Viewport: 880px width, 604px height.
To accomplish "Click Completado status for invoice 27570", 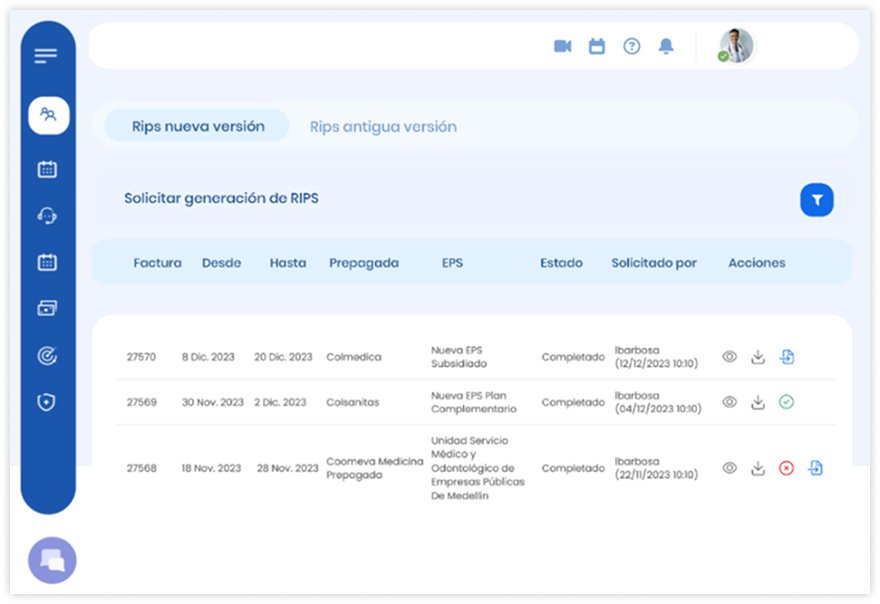I will tap(573, 357).
